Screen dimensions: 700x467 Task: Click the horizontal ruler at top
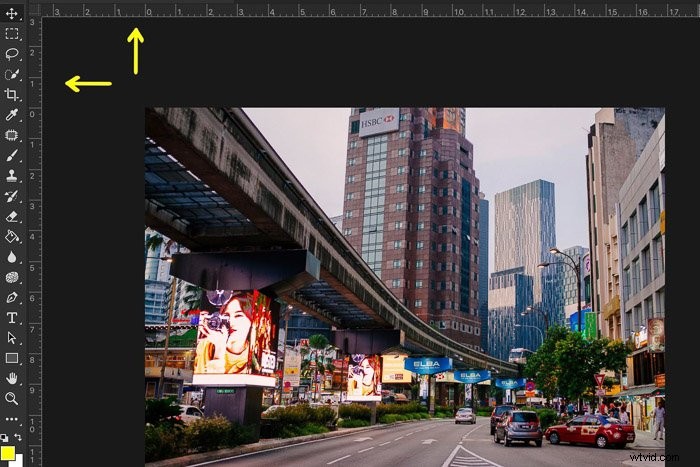(x=371, y=10)
